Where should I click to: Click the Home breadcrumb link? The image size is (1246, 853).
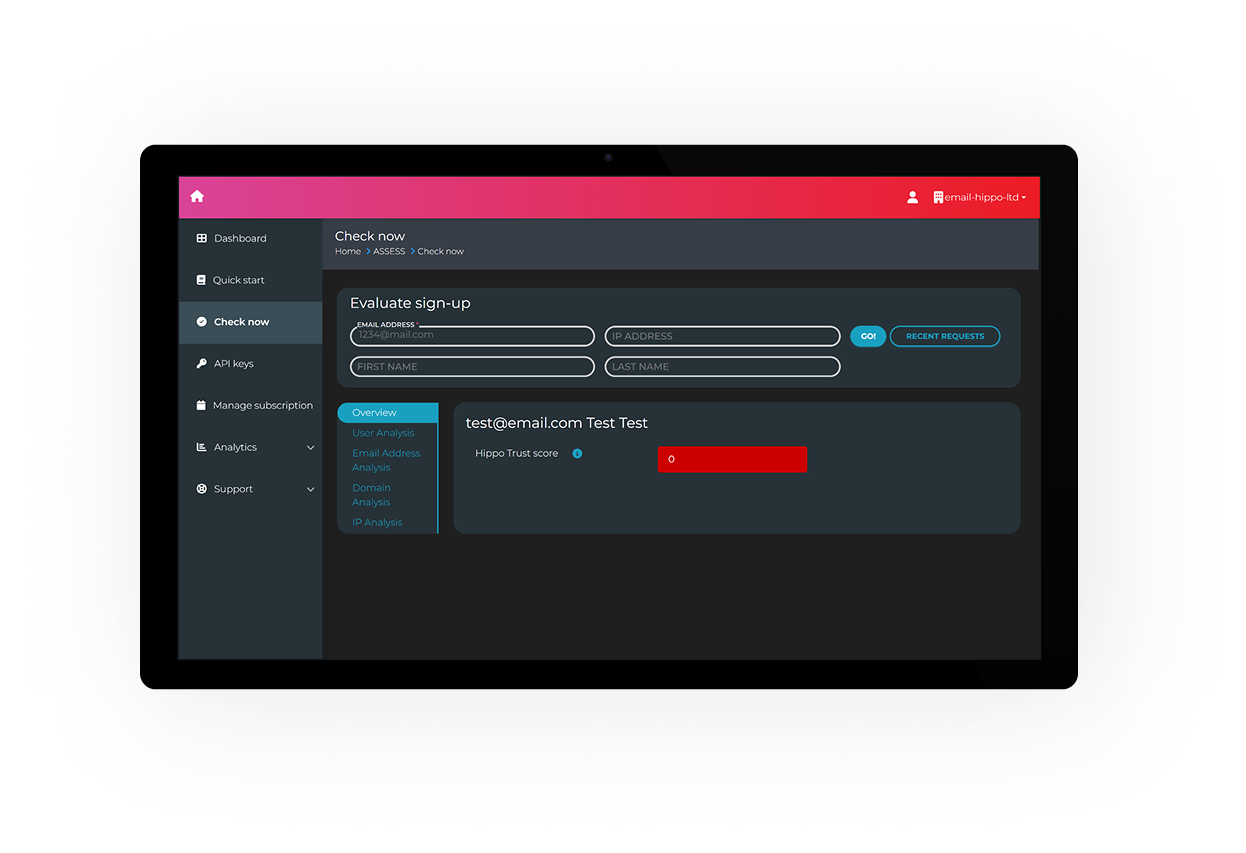(348, 251)
